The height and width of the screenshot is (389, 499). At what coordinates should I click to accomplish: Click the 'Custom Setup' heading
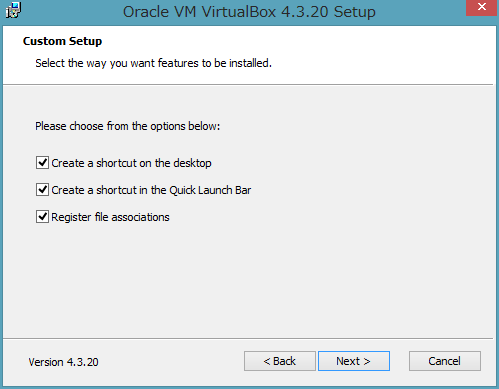coord(62,41)
